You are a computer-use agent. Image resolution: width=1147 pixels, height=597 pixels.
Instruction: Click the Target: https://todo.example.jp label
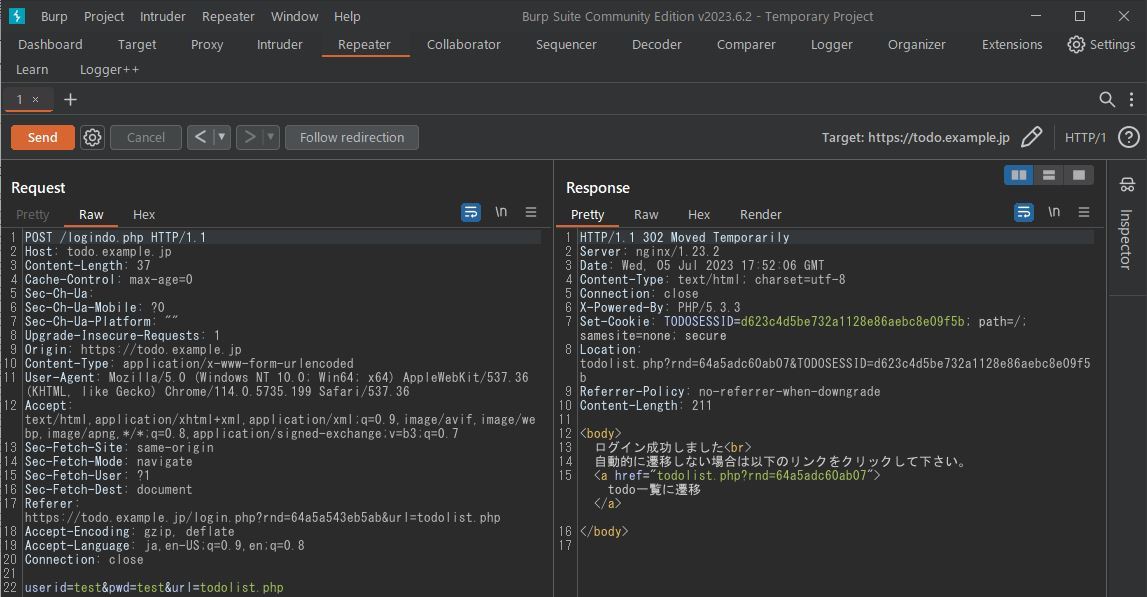pos(915,138)
